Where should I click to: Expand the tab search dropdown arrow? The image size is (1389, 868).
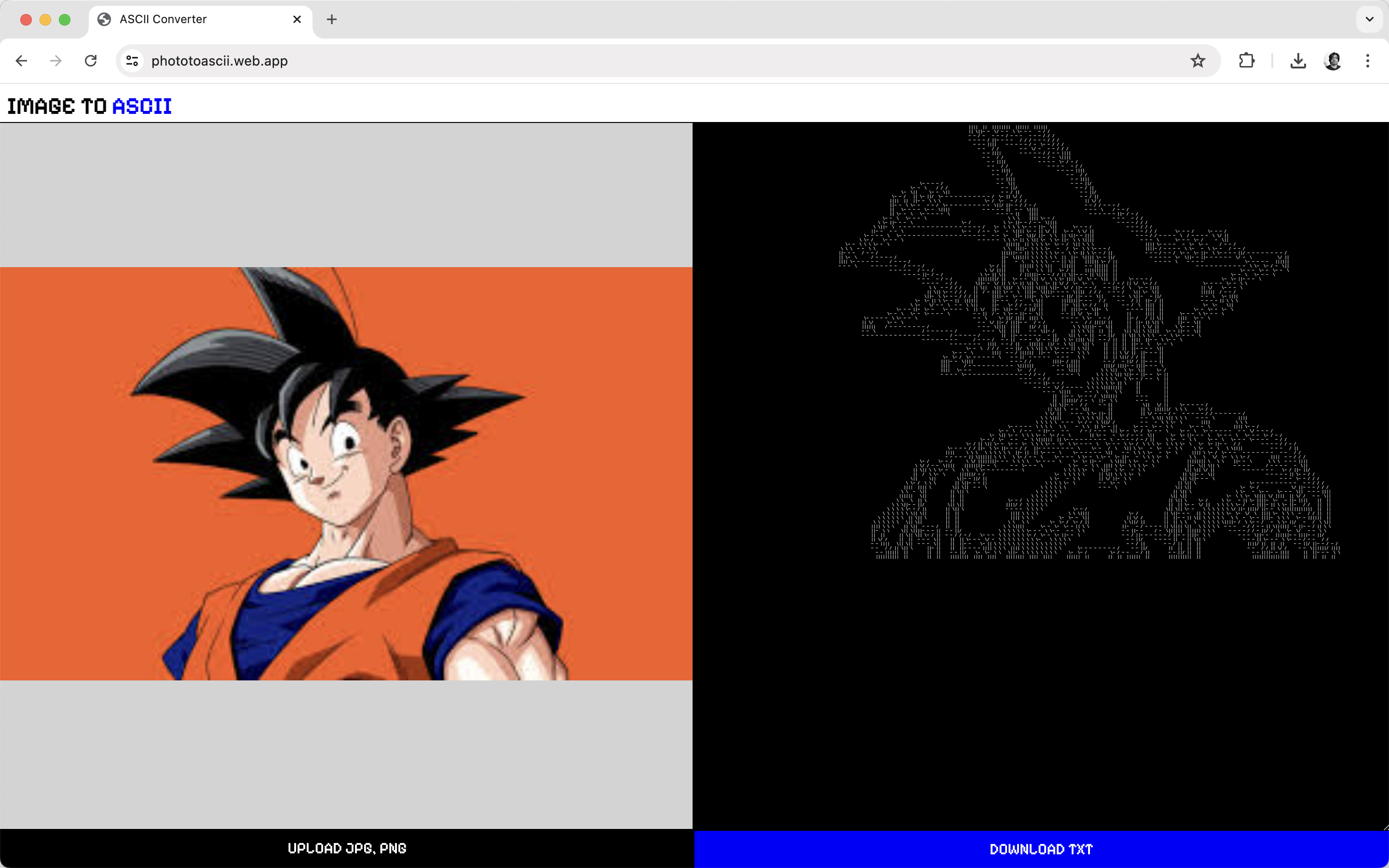click(x=1370, y=19)
